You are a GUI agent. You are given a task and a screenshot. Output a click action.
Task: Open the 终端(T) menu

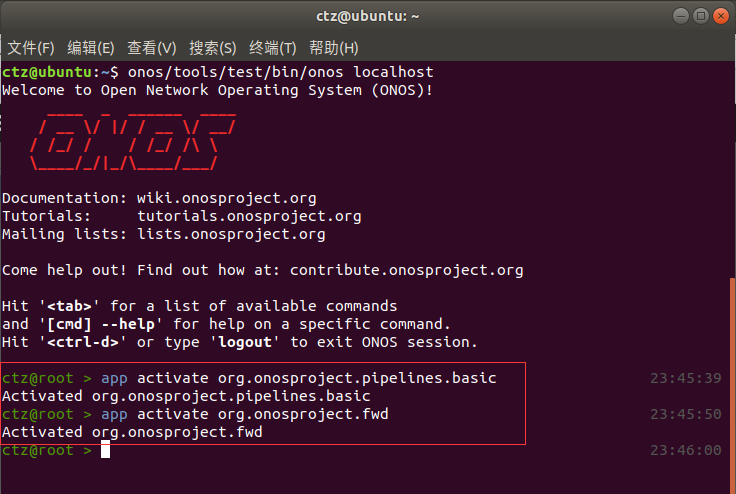coord(273,48)
